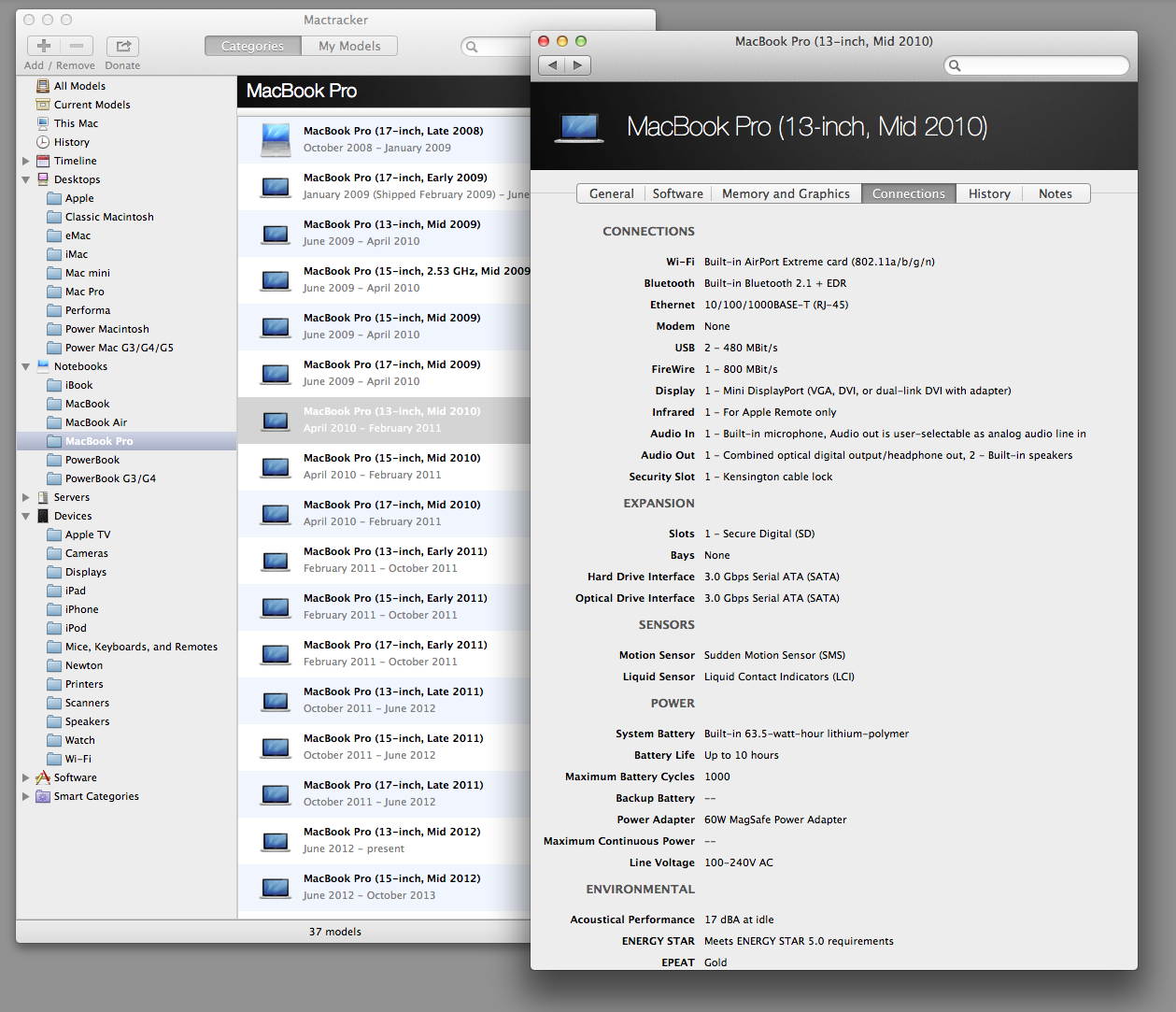Image resolution: width=1176 pixels, height=1012 pixels.
Task: Select MacBook Pro (17-inch, Early 2009) row
Action: click(384, 186)
